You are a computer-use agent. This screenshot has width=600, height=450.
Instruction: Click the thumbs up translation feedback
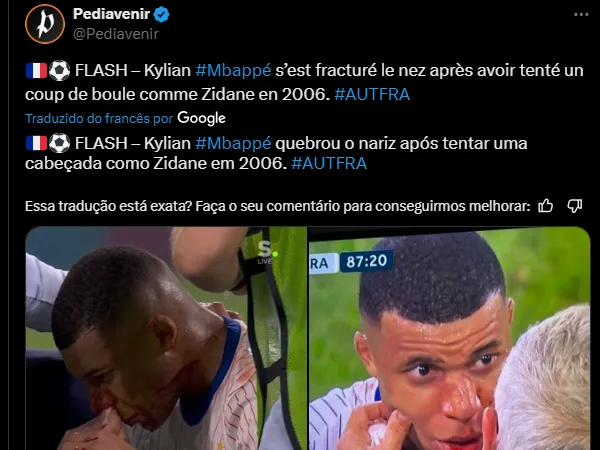[x=545, y=206]
